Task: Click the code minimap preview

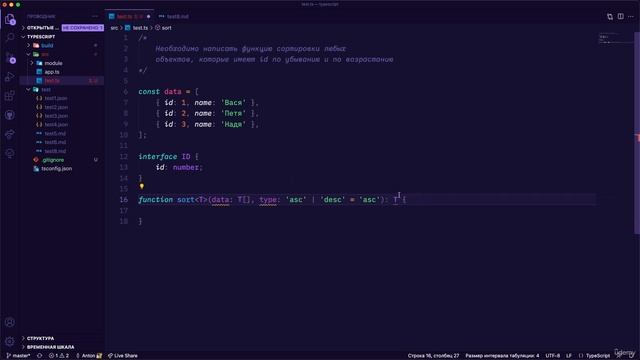Action: tap(616, 39)
